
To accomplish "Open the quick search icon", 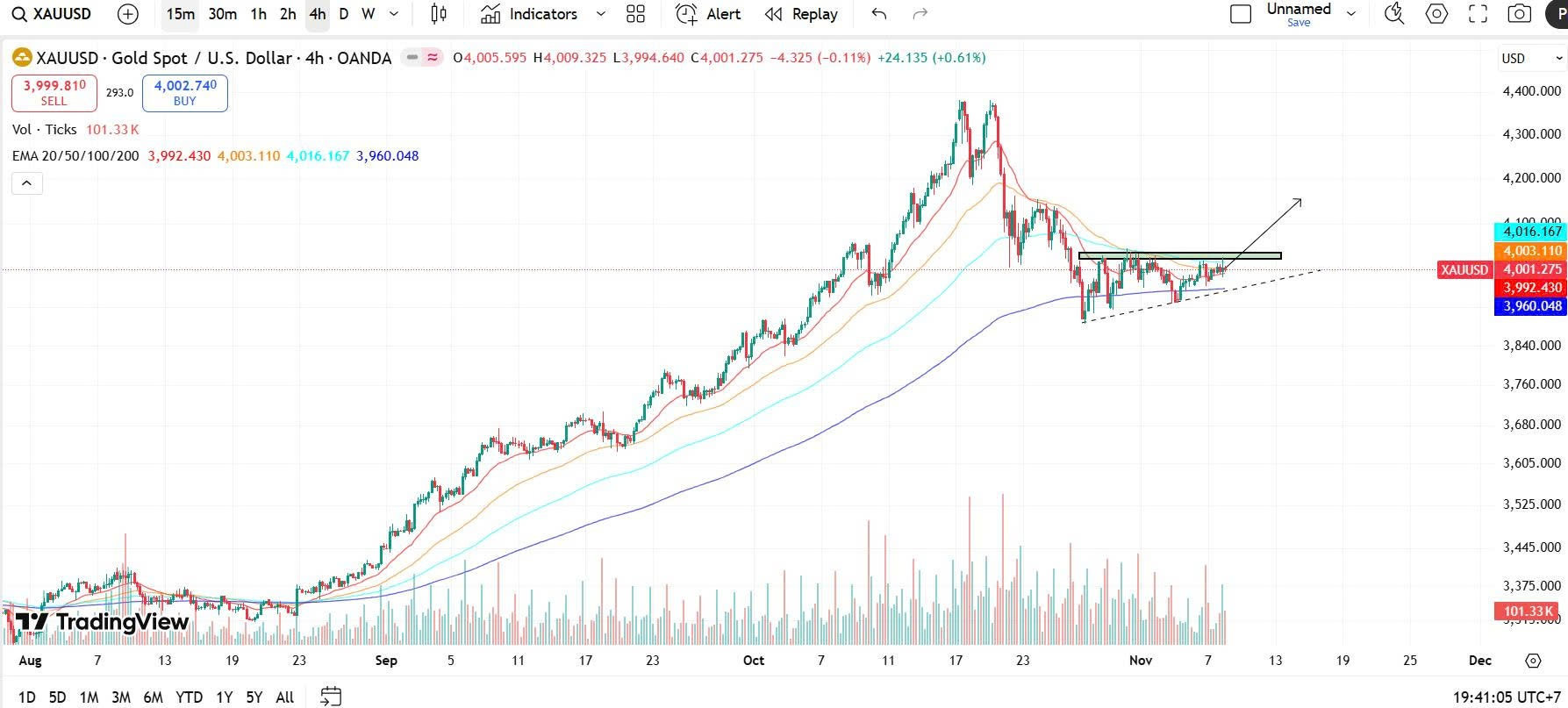I will 1393,14.
